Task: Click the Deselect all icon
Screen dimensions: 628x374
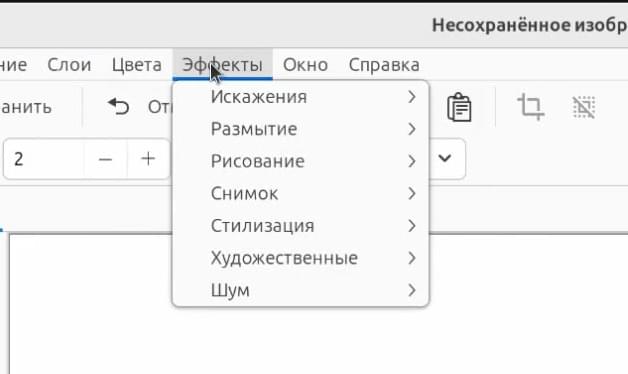Action: (x=584, y=107)
